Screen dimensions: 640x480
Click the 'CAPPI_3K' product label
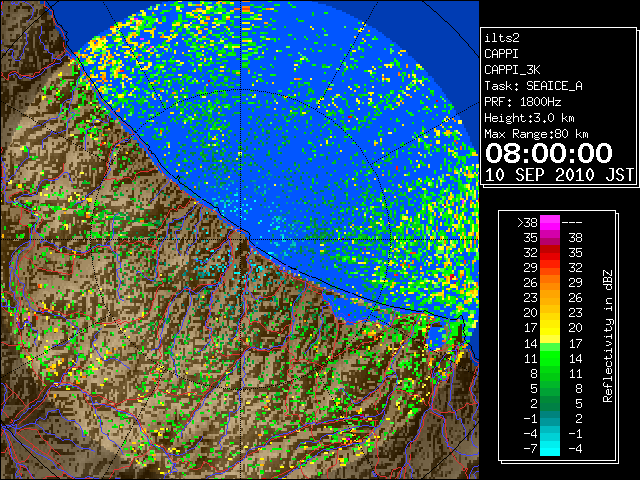coord(512,70)
